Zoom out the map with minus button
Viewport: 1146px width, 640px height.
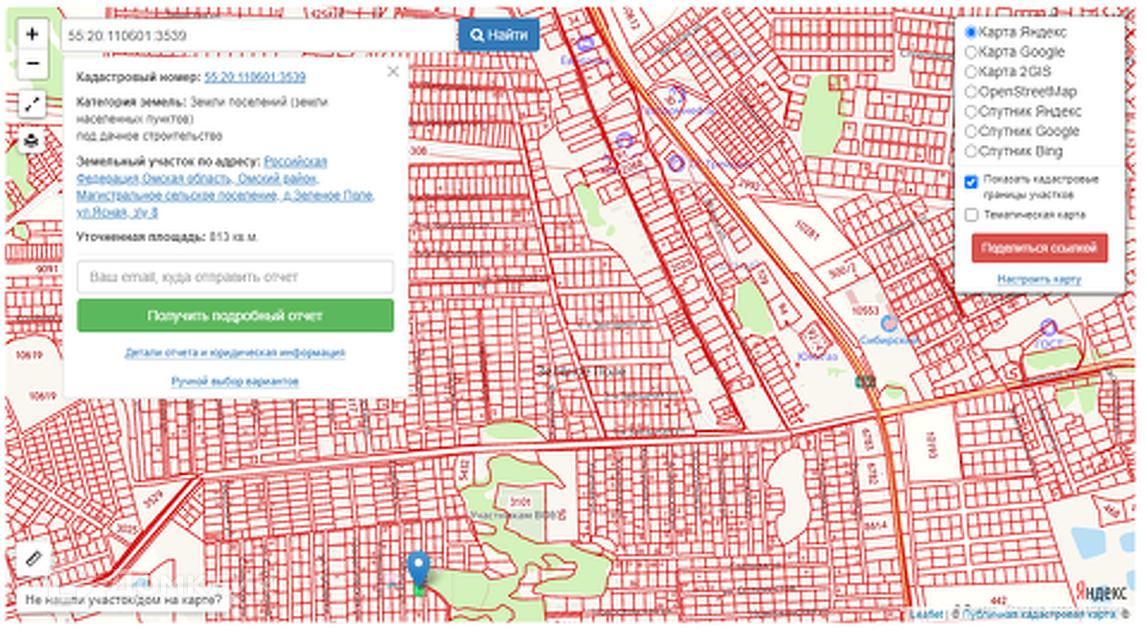coord(32,64)
